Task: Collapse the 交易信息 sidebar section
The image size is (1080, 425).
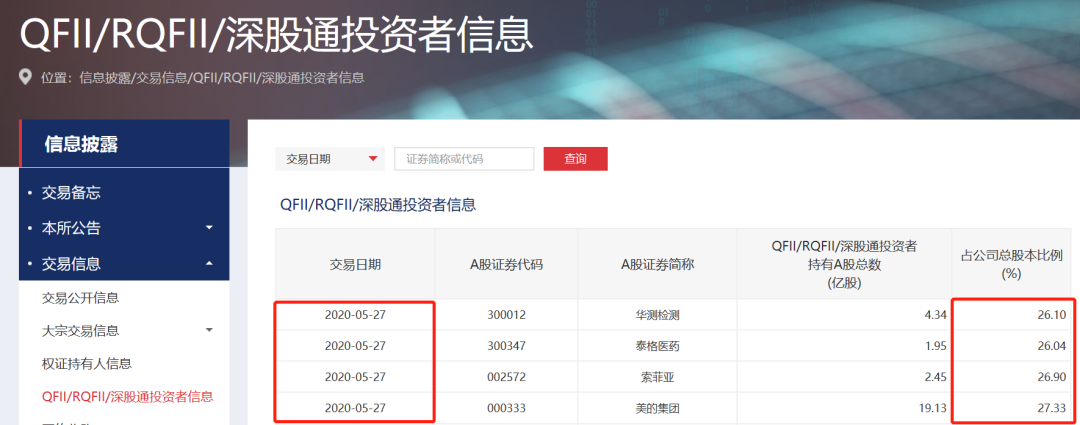Action: pyautogui.click(x=209, y=264)
